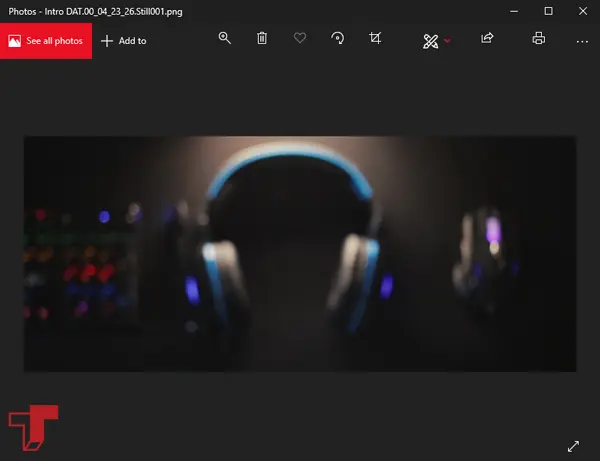Open the Add to menu

coord(124,41)
